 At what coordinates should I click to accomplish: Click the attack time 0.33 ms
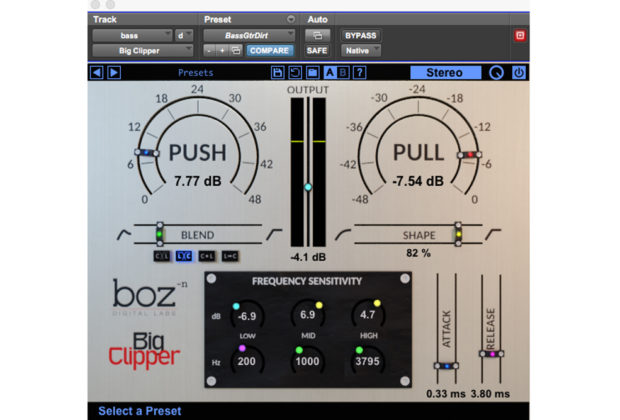(x=446, y=394)
